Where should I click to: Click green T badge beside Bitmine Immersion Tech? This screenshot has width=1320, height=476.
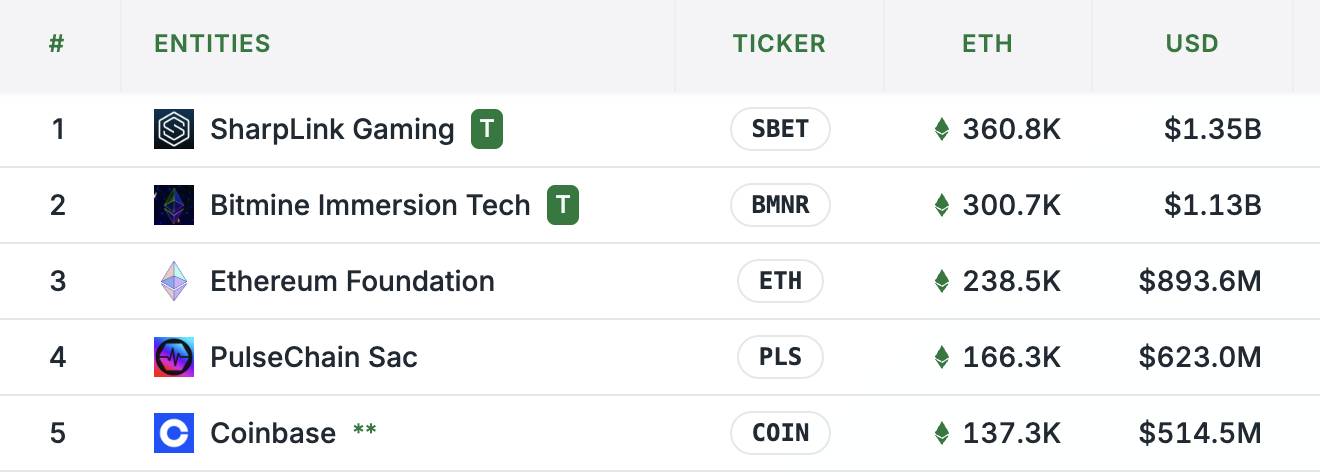[563, 205]
